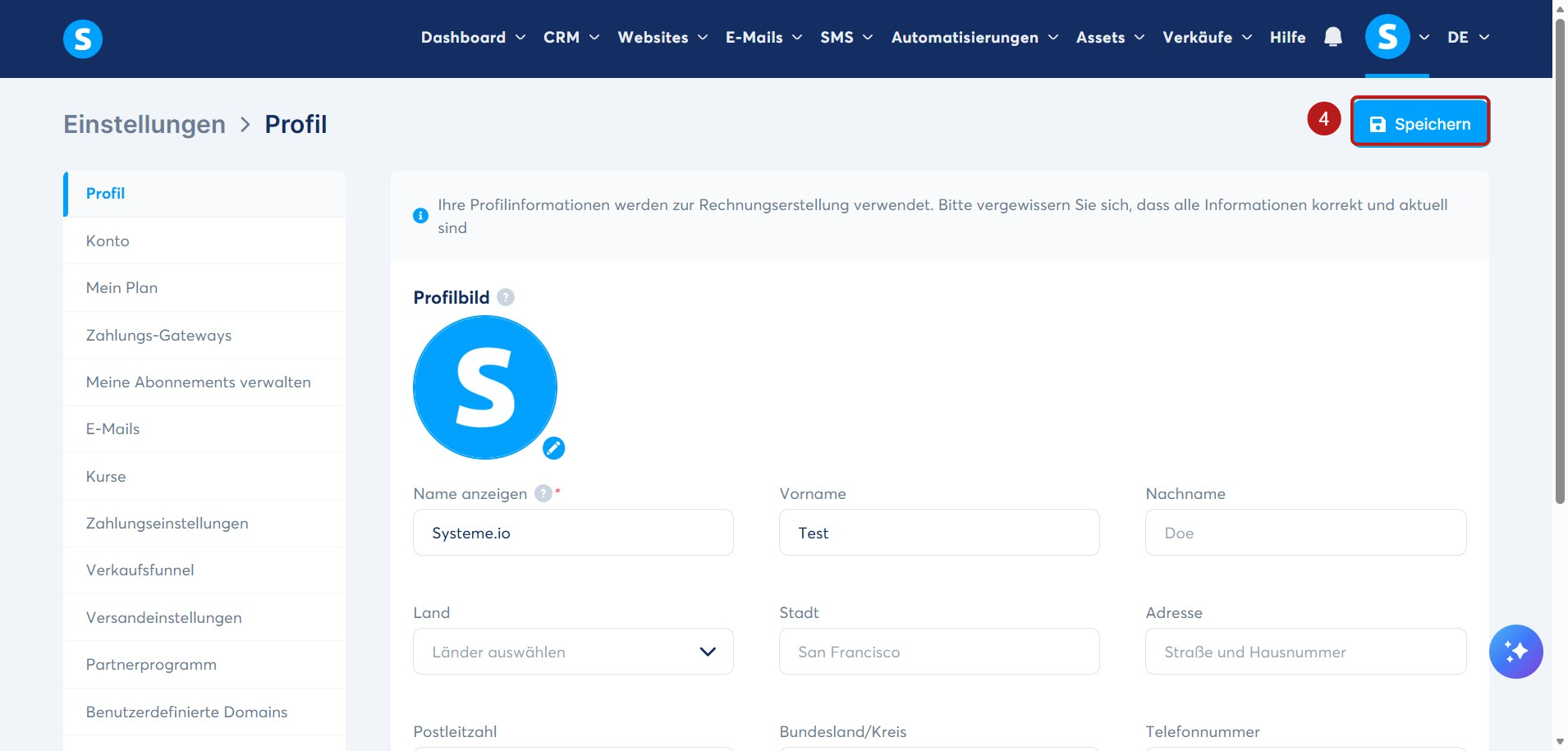1568x751 pixels.
Task: Open the AI assistant sparkle button
Action: (x=1515, y=652)
